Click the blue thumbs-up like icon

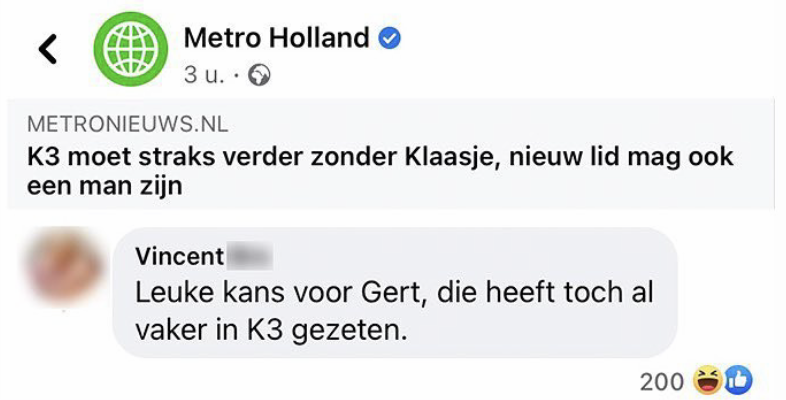point(738,380)
